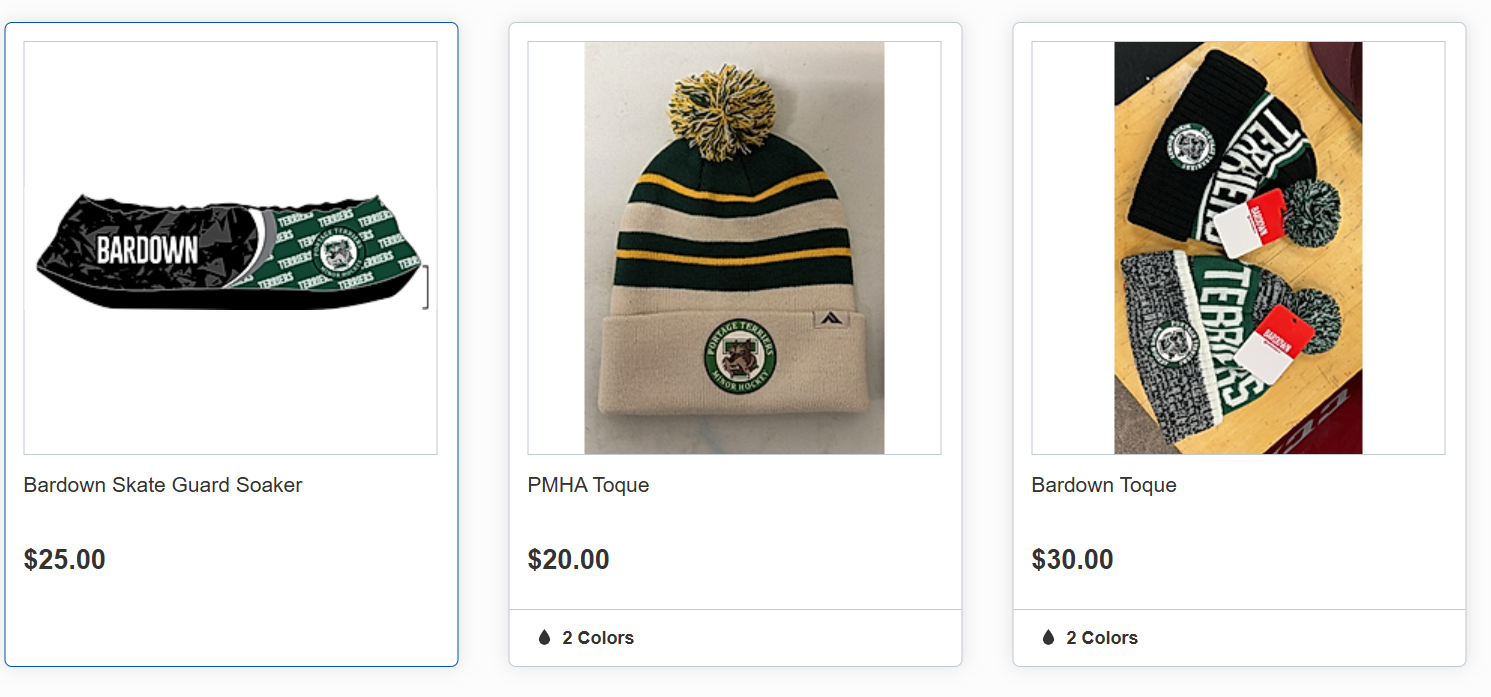Image resolution: width=1491 pixels, height=697 pixels.
Task: Select the PMHA Toque product name
Action: click(x=588, y=485)
